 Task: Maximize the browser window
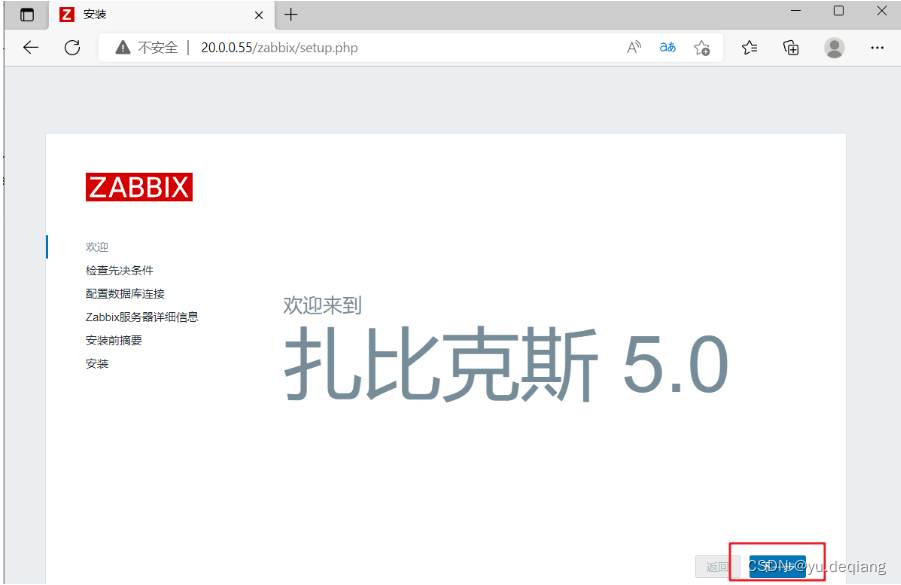click(839, 11)
